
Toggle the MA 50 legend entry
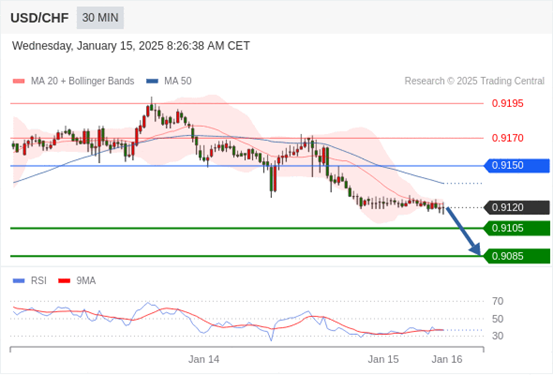[169, 81]
